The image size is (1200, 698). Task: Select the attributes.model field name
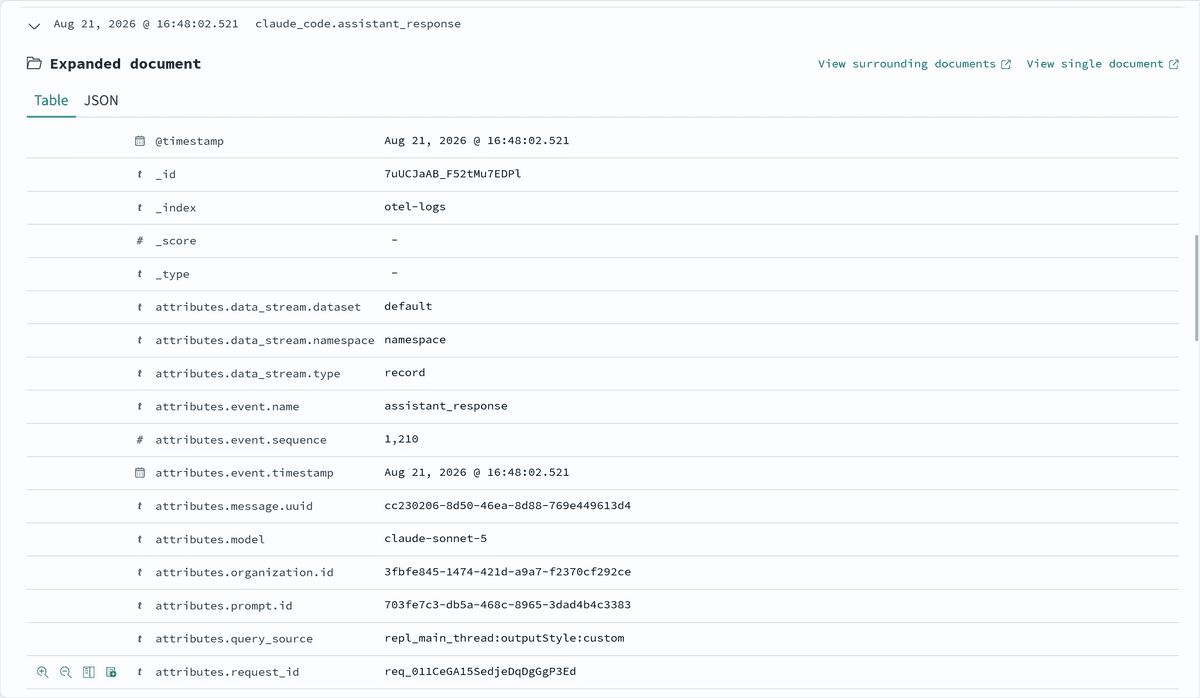click(x=210, y=540)
